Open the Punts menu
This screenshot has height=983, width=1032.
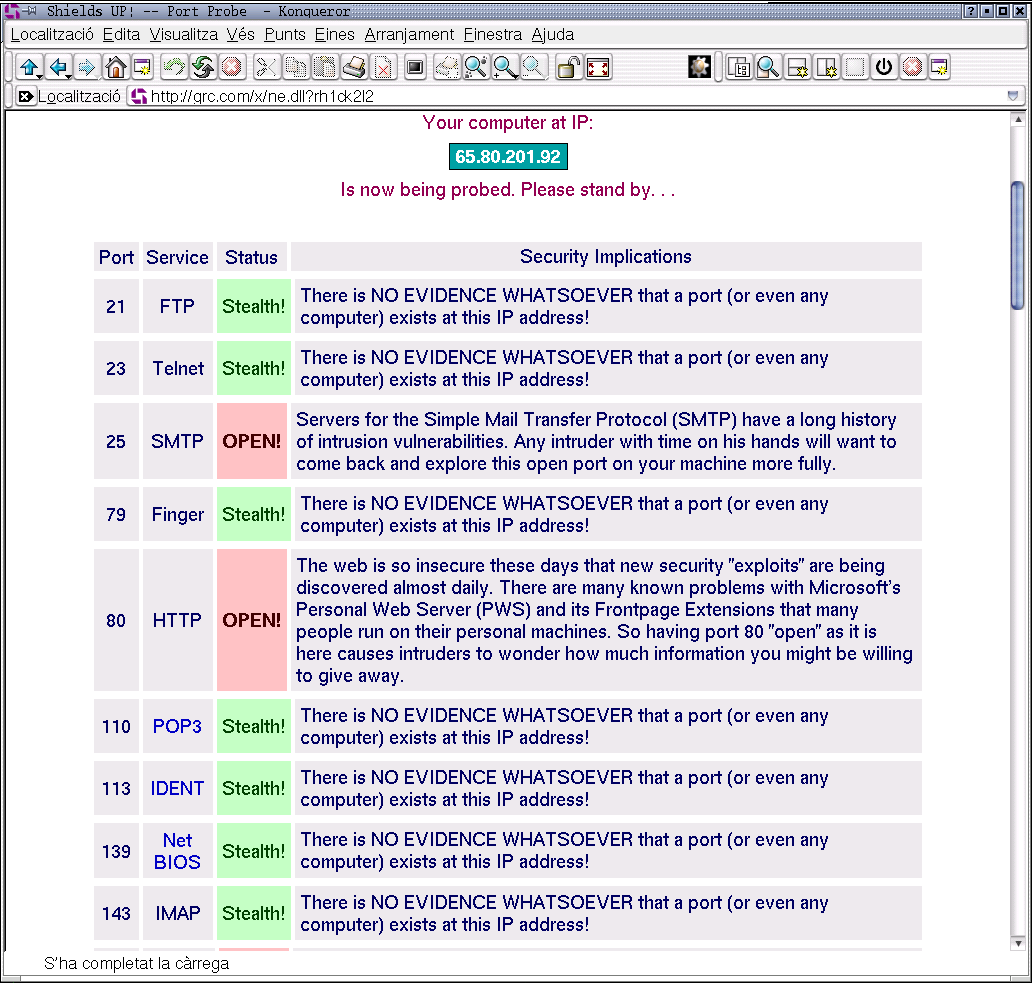(x=285, y=35)
